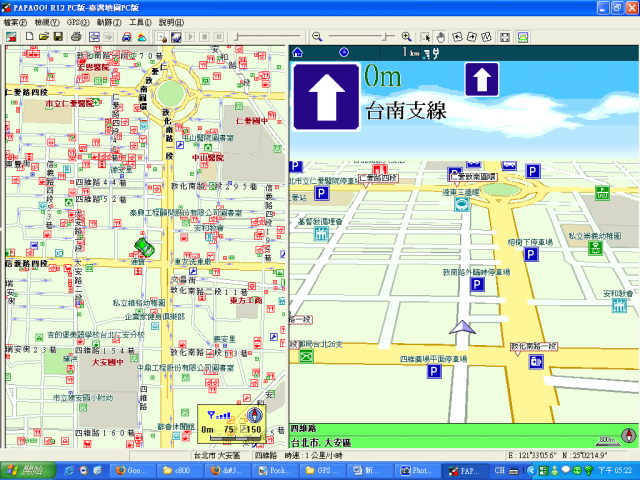640x480 pixels.
Task: Create a new file with blank-page icon
Action: click(29, 37)
